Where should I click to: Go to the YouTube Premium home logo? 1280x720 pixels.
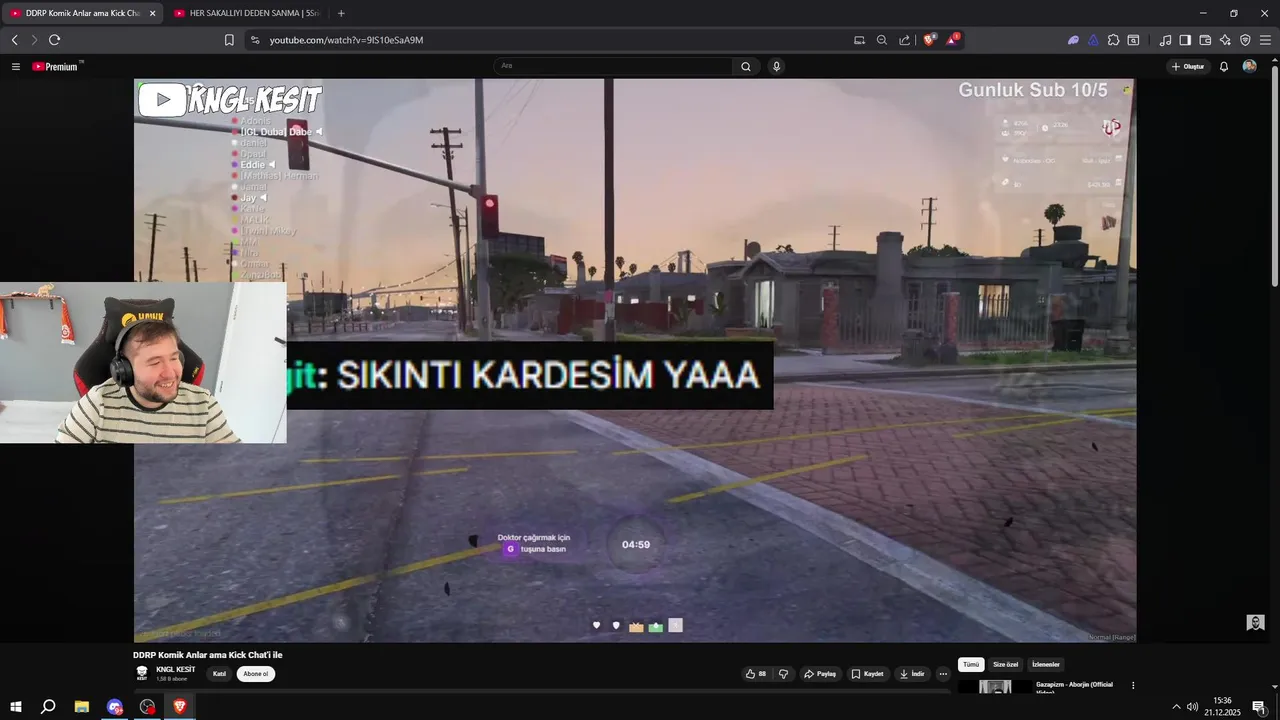pos(57,66)
